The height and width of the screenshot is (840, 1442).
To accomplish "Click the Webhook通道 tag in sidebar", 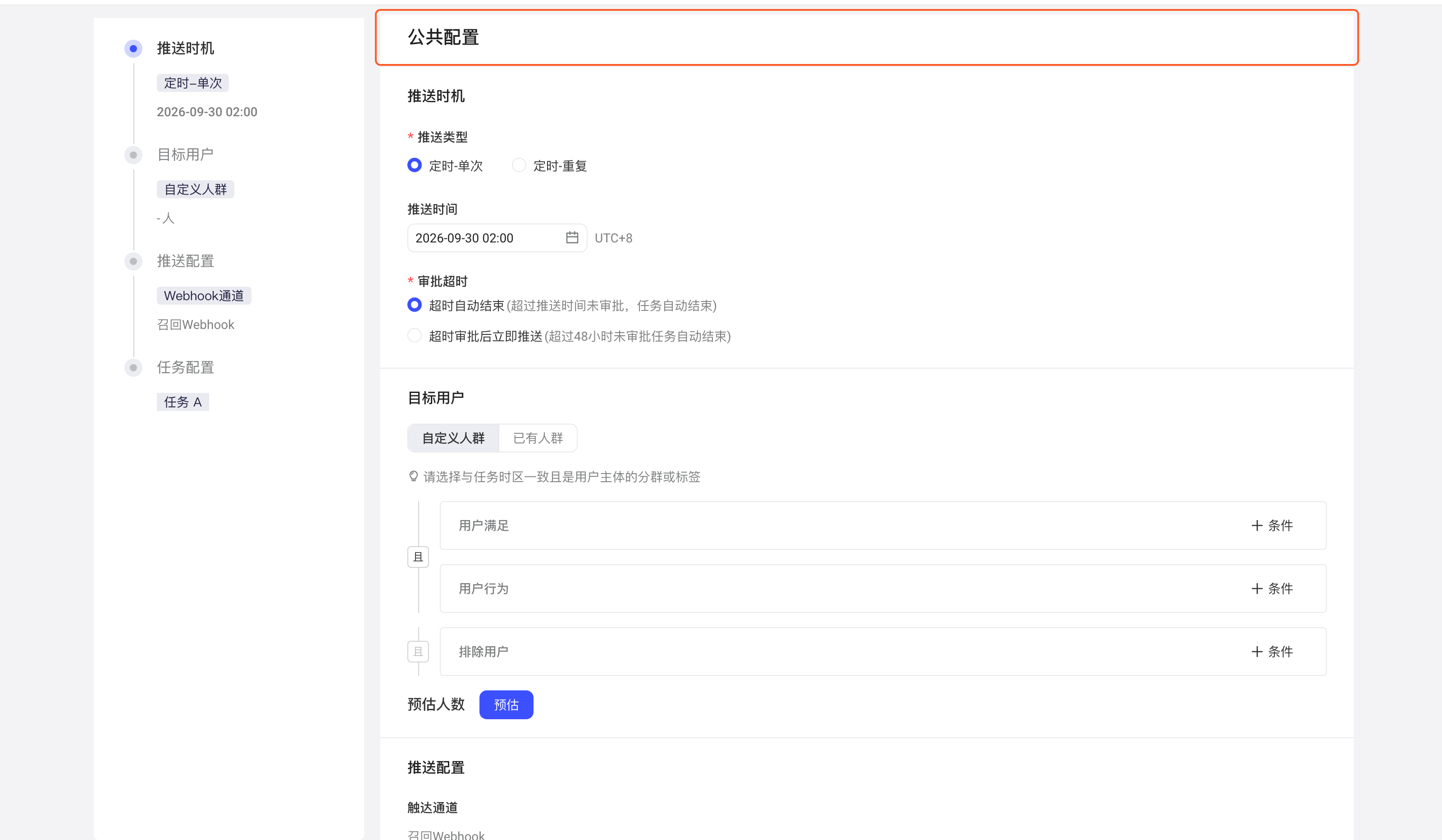I will (204, 296).
